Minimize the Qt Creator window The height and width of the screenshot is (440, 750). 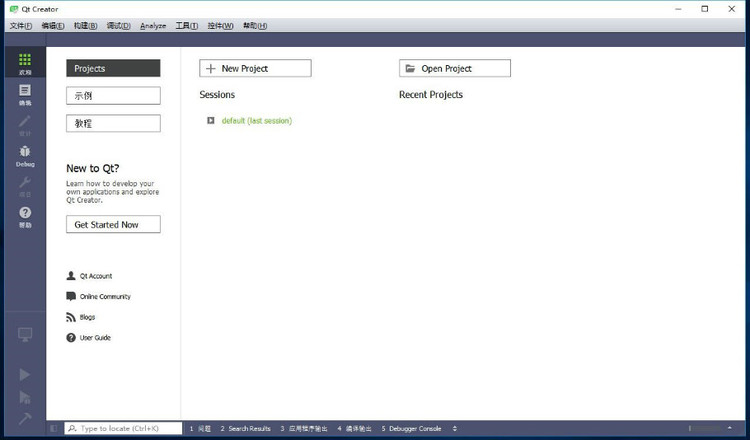coord(678,9)
